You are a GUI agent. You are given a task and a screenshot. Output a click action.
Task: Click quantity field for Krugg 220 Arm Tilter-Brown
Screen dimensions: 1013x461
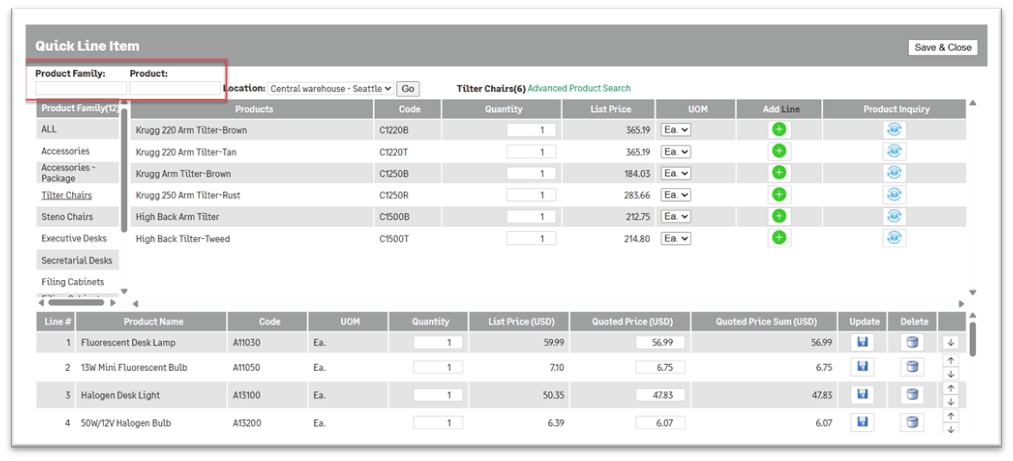(x=531, y=130)
